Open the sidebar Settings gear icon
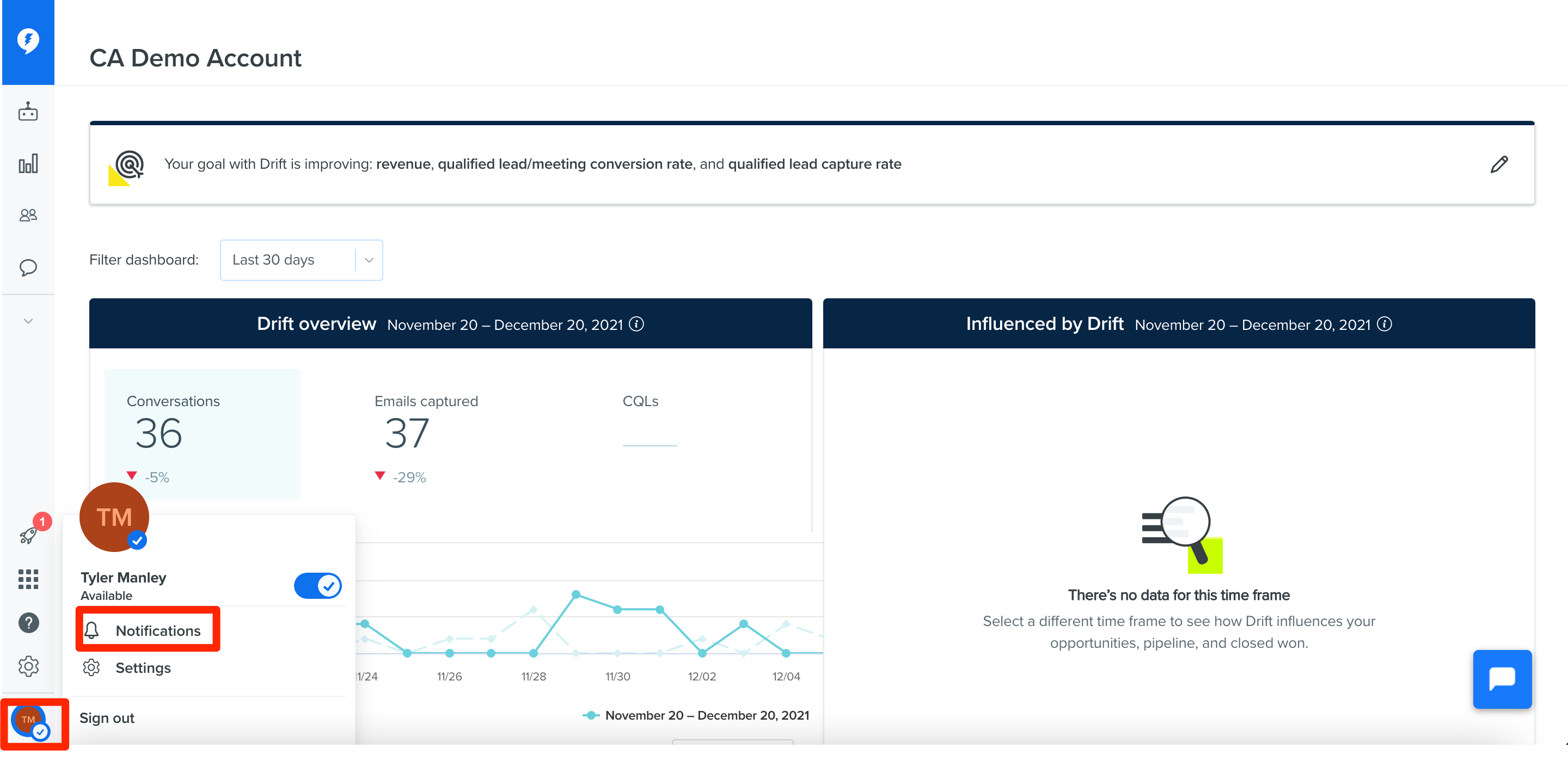 pos(28,666)
